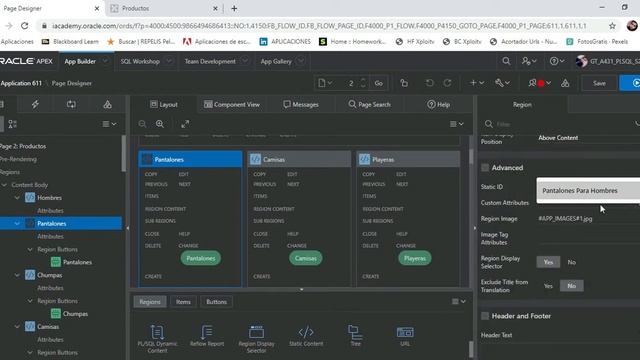The width and height of the screenshot is (640, 360).
Task: Click the Application 611 breadcrumb link
Action: [x=21, y=83]
